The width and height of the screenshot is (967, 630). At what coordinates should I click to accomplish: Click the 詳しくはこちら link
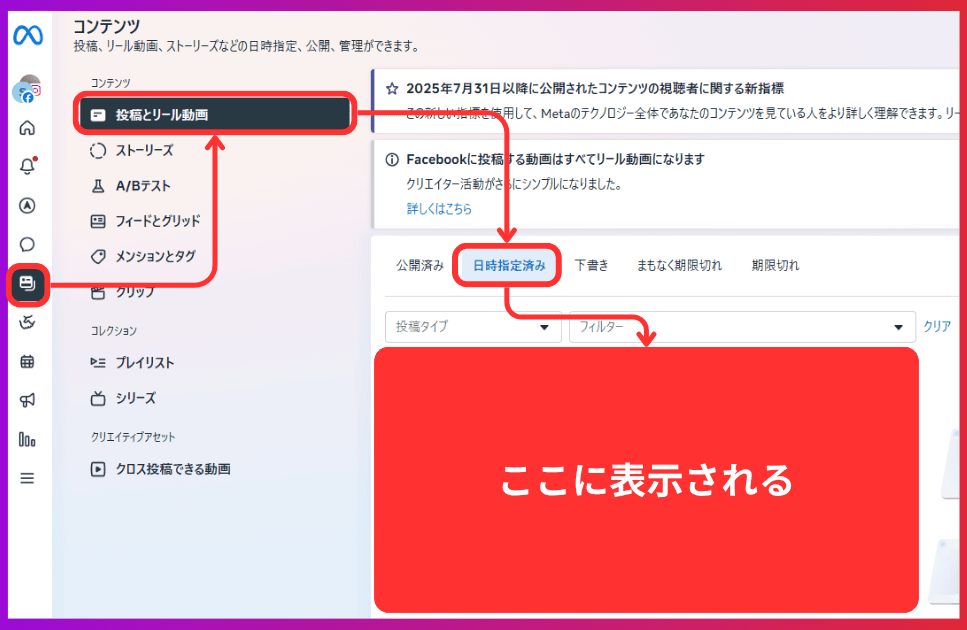tap(439, 209)
